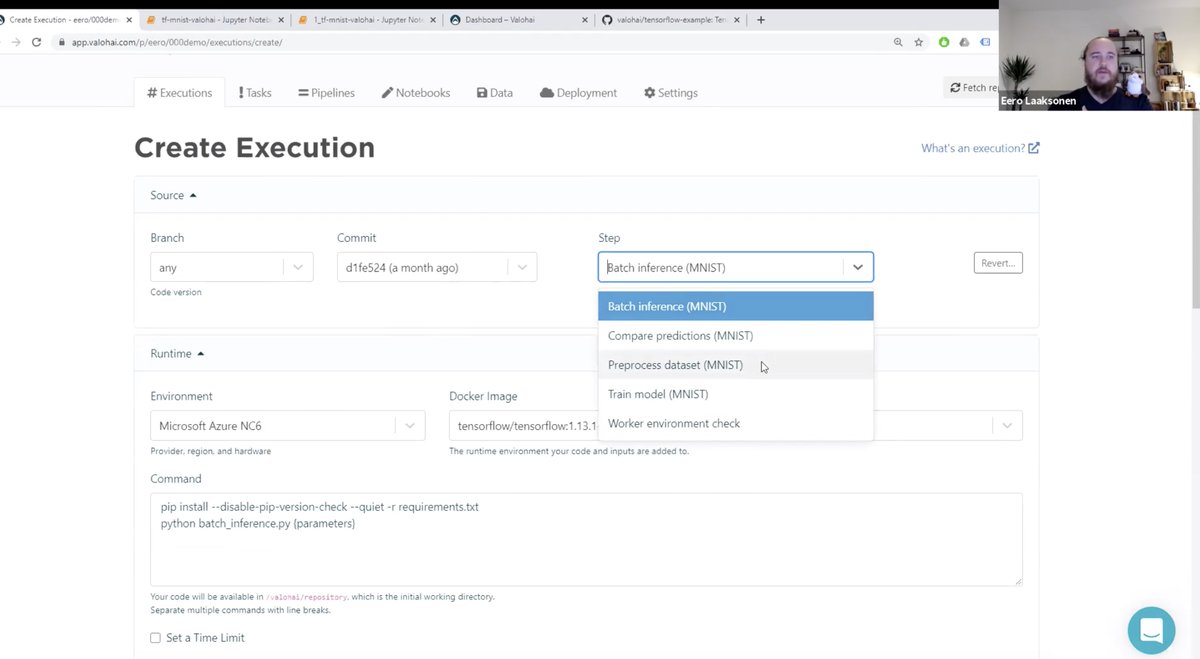
Task: Open the Commit dropdown
Action: 521,267
